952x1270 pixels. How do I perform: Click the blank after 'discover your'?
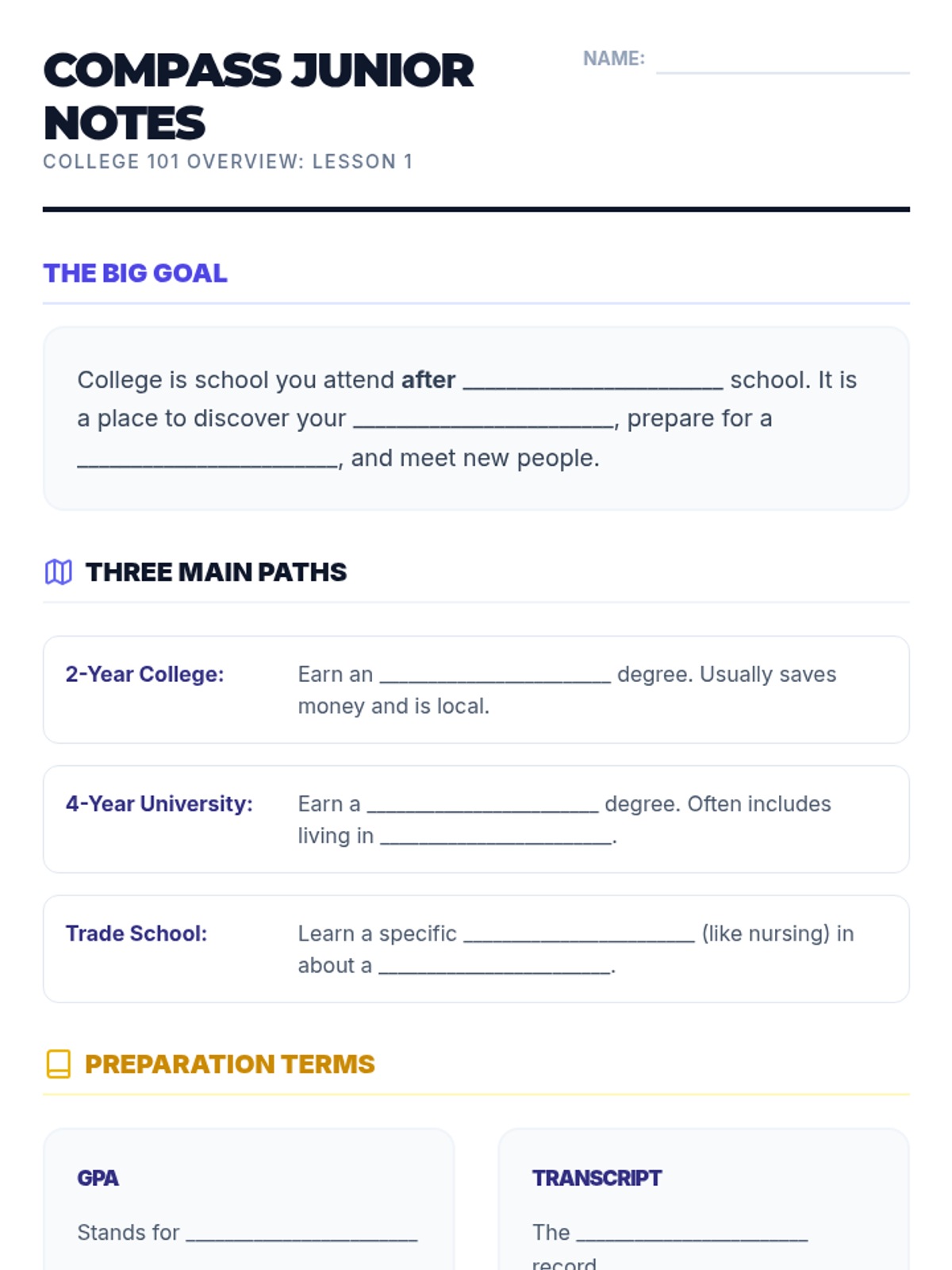tap(484, 419)
